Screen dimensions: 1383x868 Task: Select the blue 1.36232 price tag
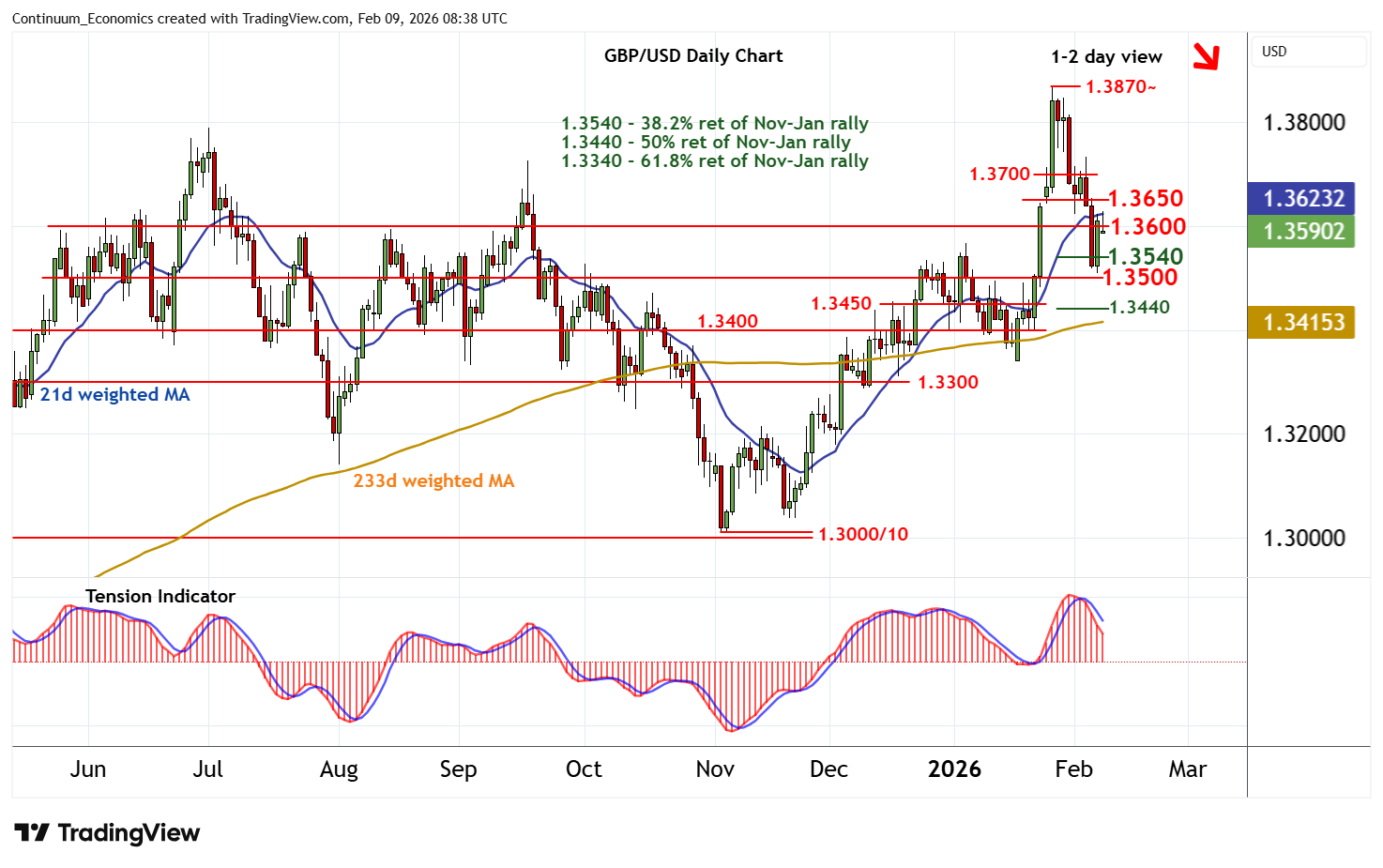[x=1302, y=199]
